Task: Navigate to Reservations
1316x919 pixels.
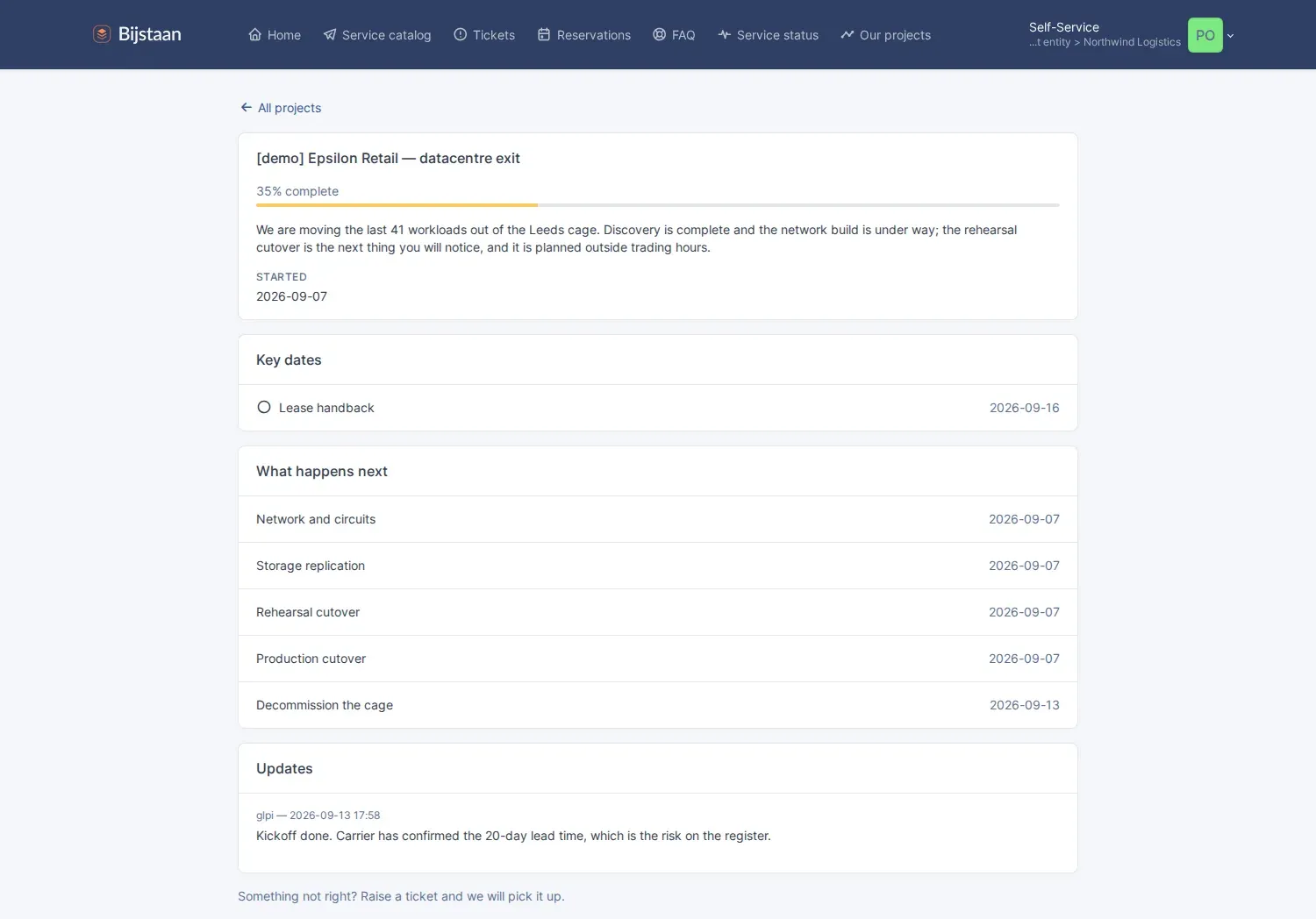Action: [x=584, y=35]
